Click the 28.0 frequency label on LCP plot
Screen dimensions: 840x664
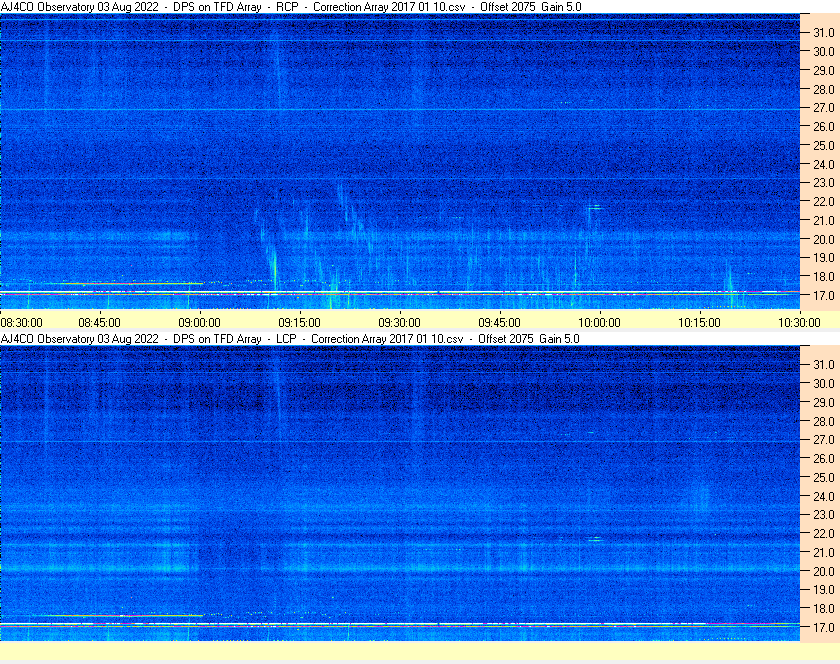(x=824, y=421)
